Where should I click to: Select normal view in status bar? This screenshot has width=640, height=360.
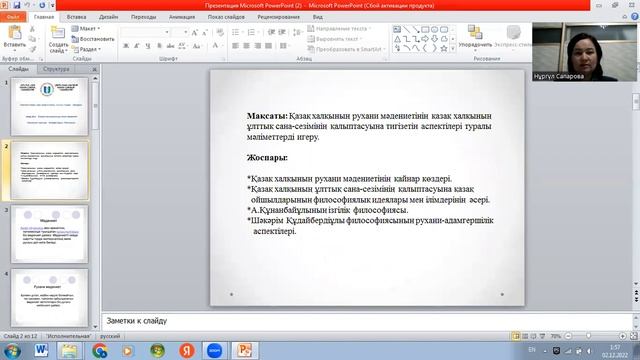point(516,336)
